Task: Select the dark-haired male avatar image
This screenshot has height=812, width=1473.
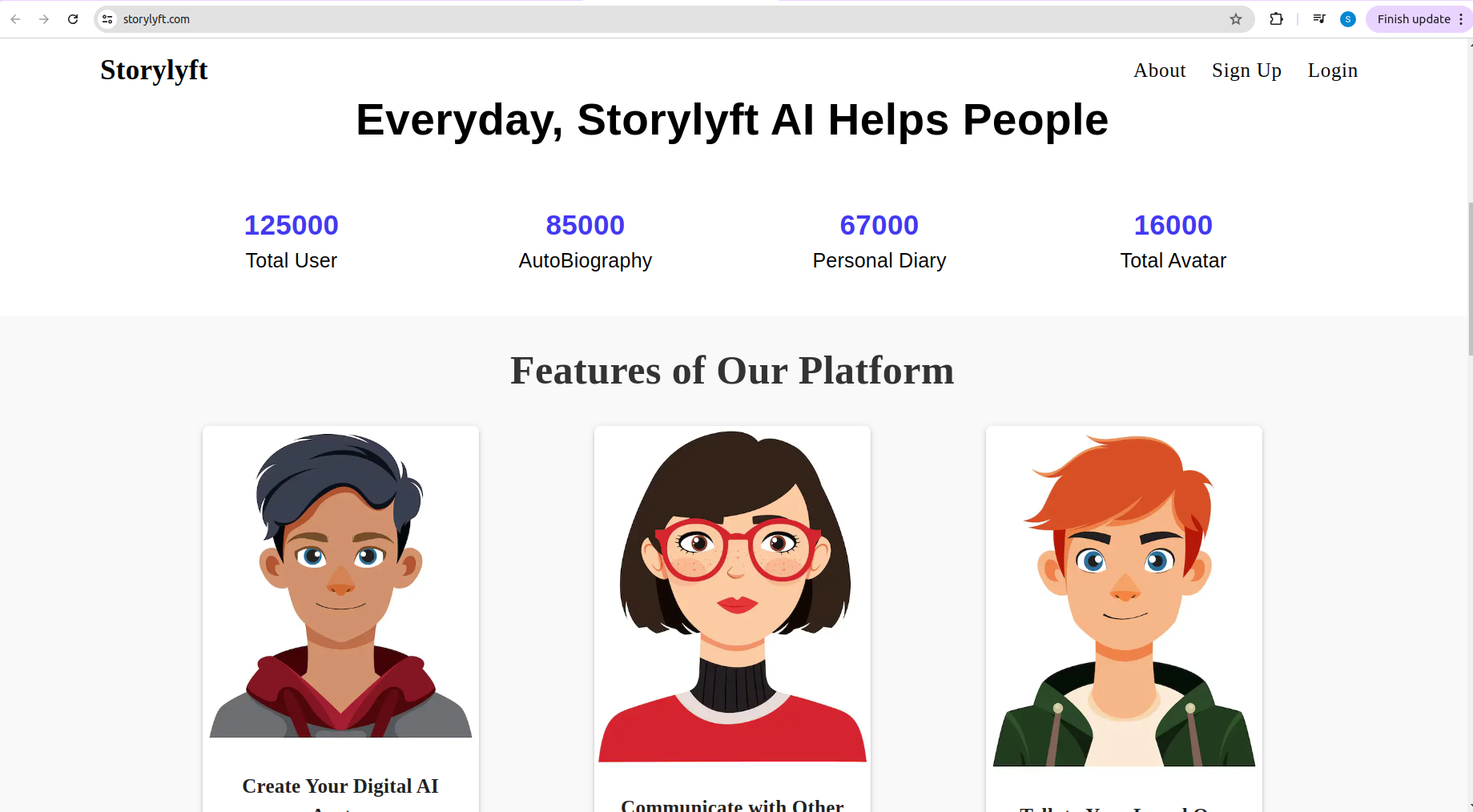Action: click(340, 585)
